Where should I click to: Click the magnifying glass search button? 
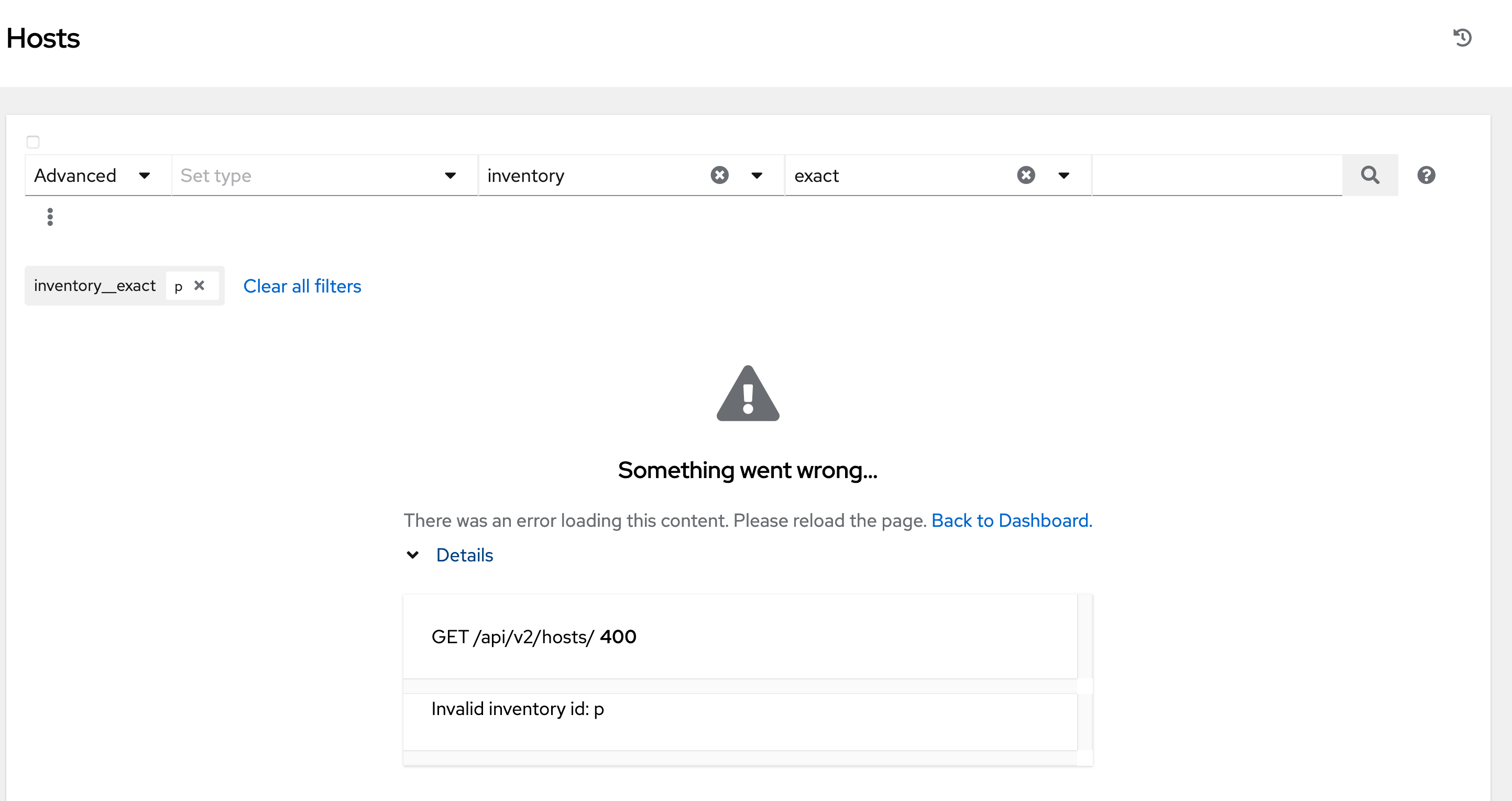[x=1370, y=175]
